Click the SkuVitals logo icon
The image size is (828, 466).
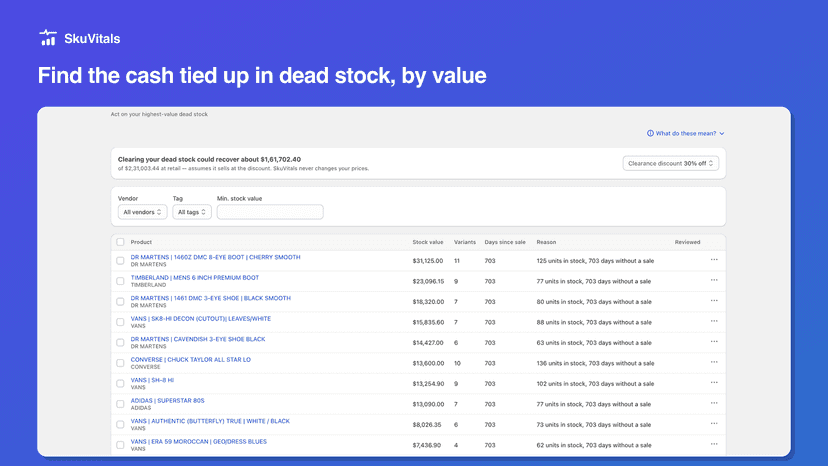(x=48, y=38)
